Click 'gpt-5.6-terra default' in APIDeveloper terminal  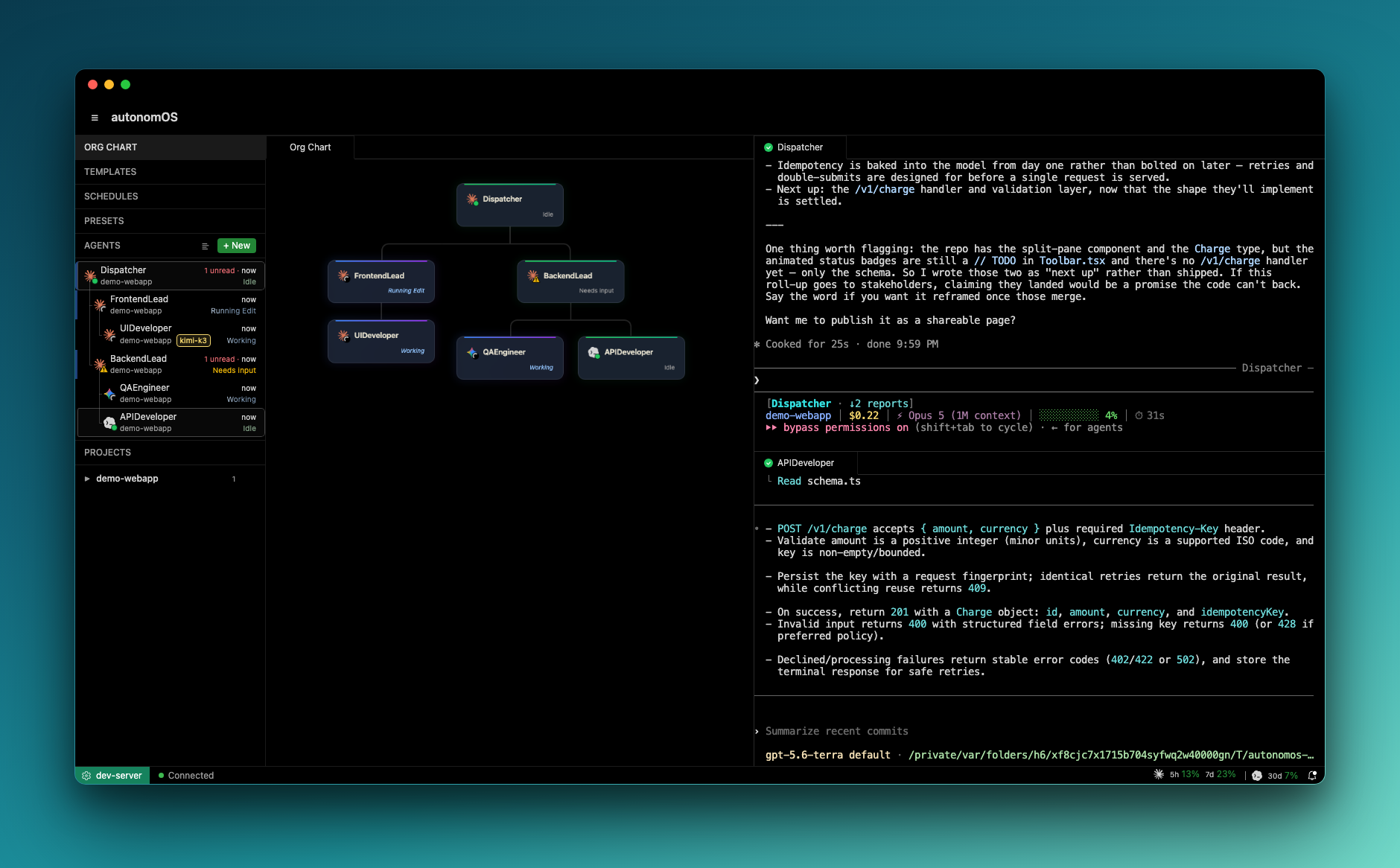(x=828, y=756)
